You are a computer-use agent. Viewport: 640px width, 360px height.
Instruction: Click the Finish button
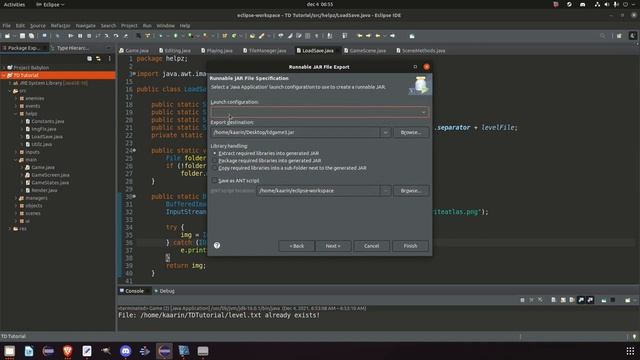(x=410, y=246)
